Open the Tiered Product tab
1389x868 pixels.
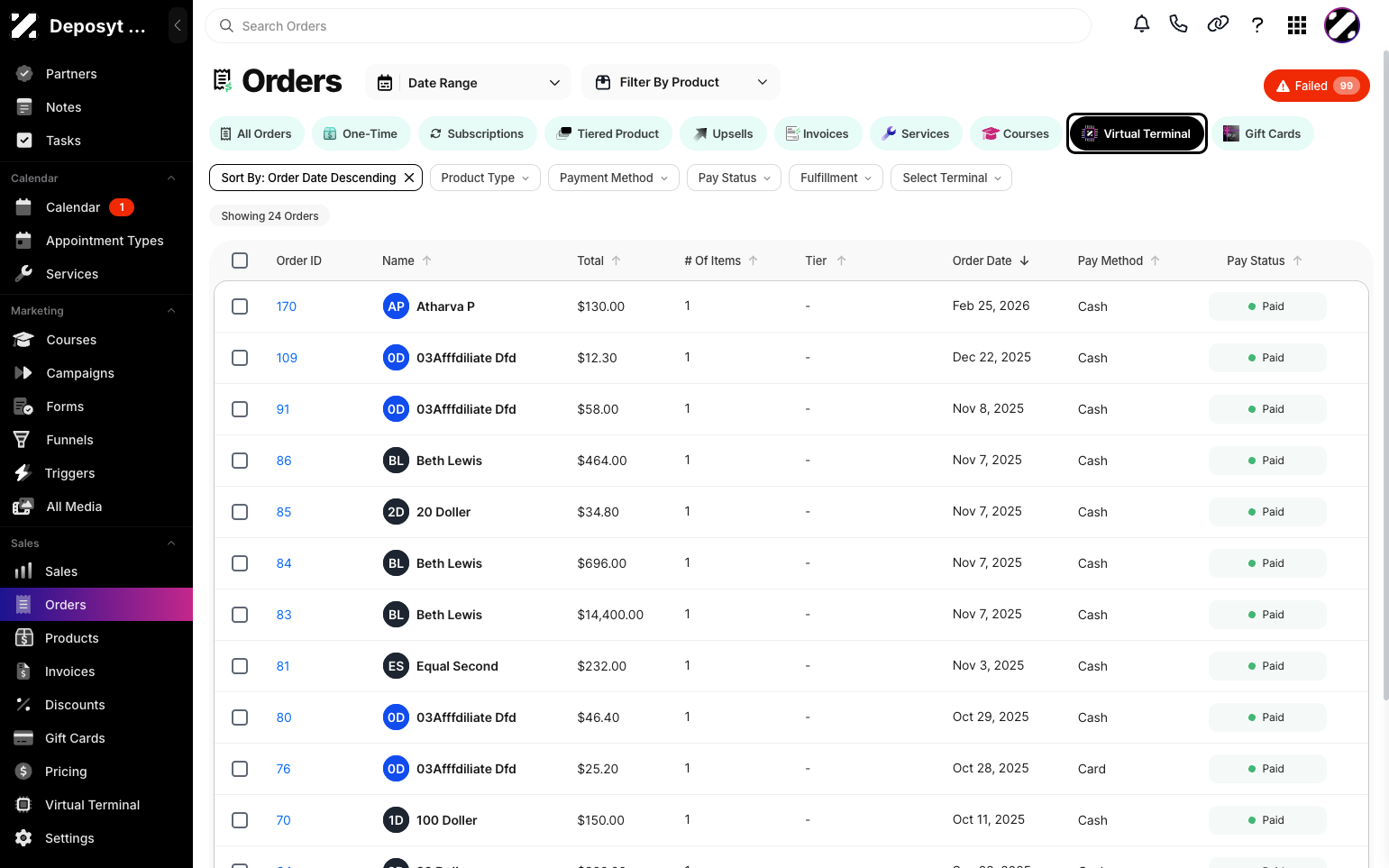pyautogui.click(x=608, y=133)
